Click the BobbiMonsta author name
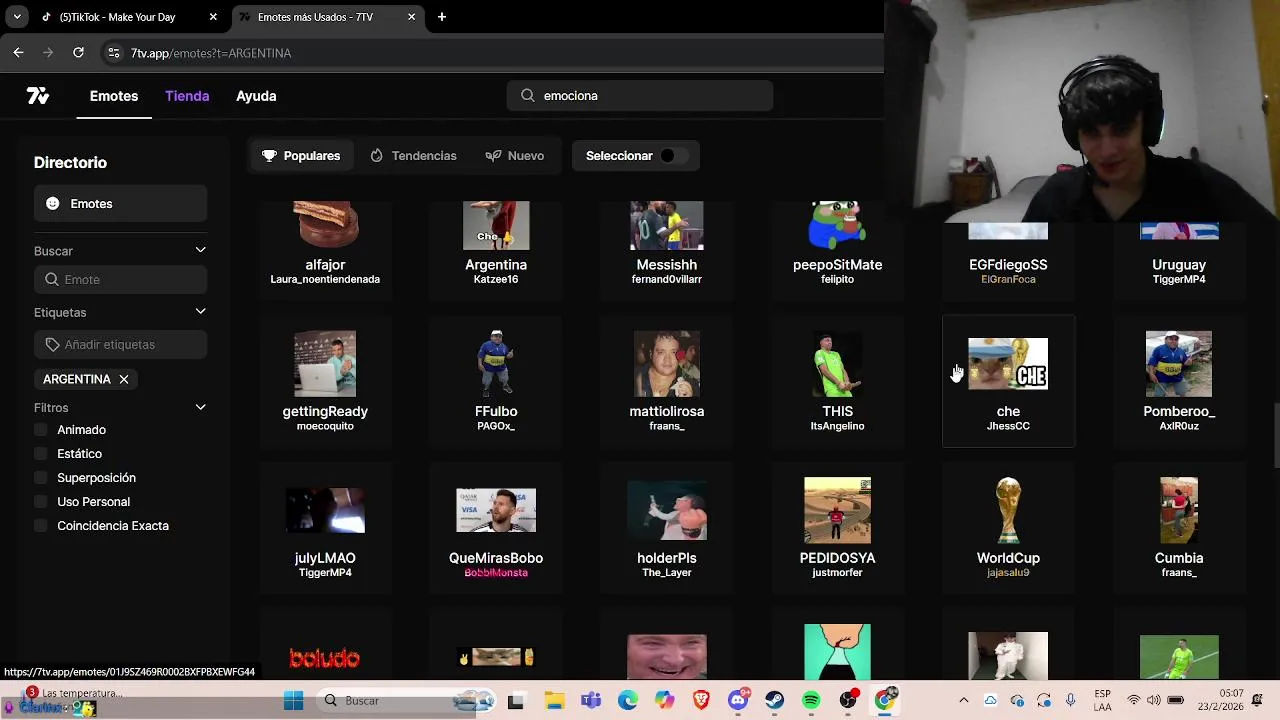The width and height of the screenshot is (1280, 720). point(496,573)
